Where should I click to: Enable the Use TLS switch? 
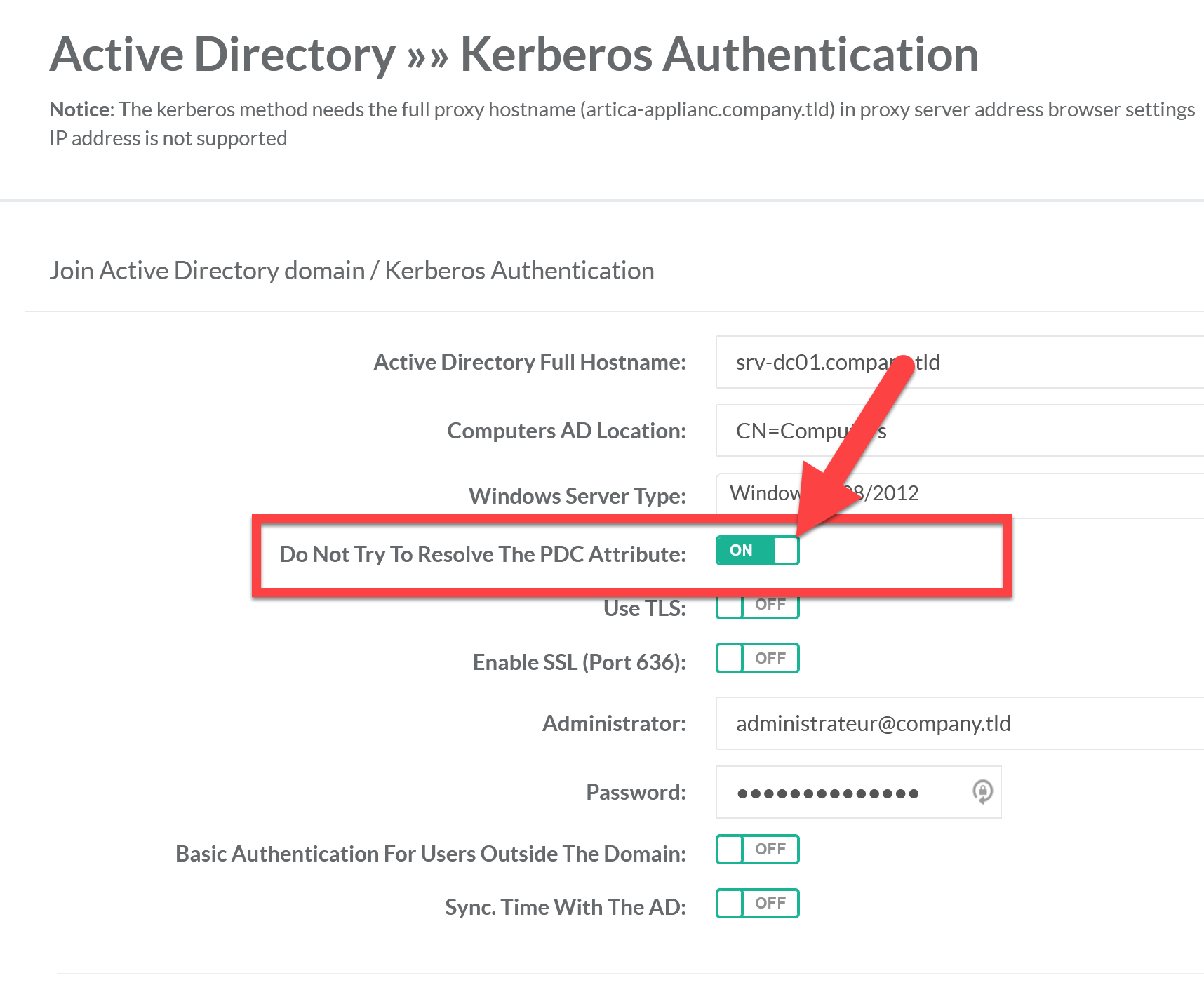pos(757,606)
